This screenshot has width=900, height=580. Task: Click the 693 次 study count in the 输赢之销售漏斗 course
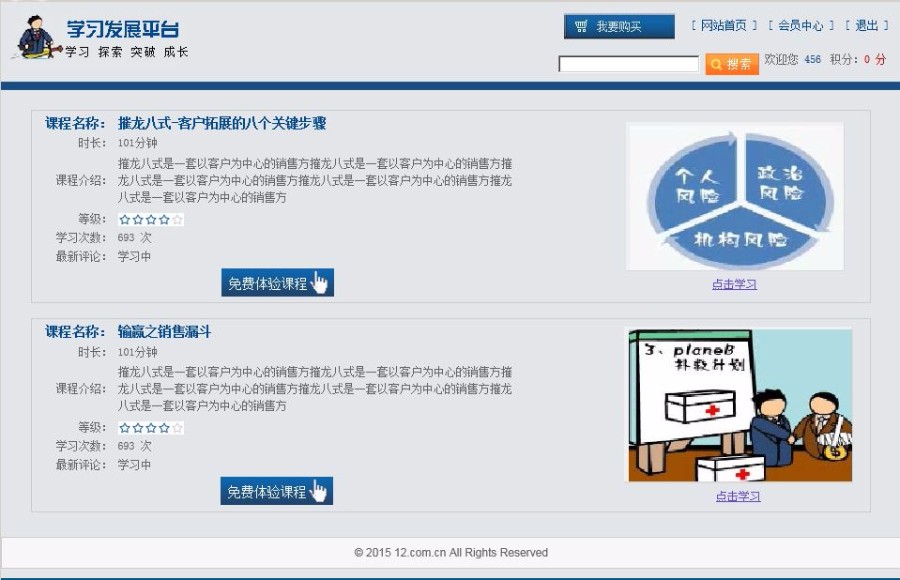134,446
